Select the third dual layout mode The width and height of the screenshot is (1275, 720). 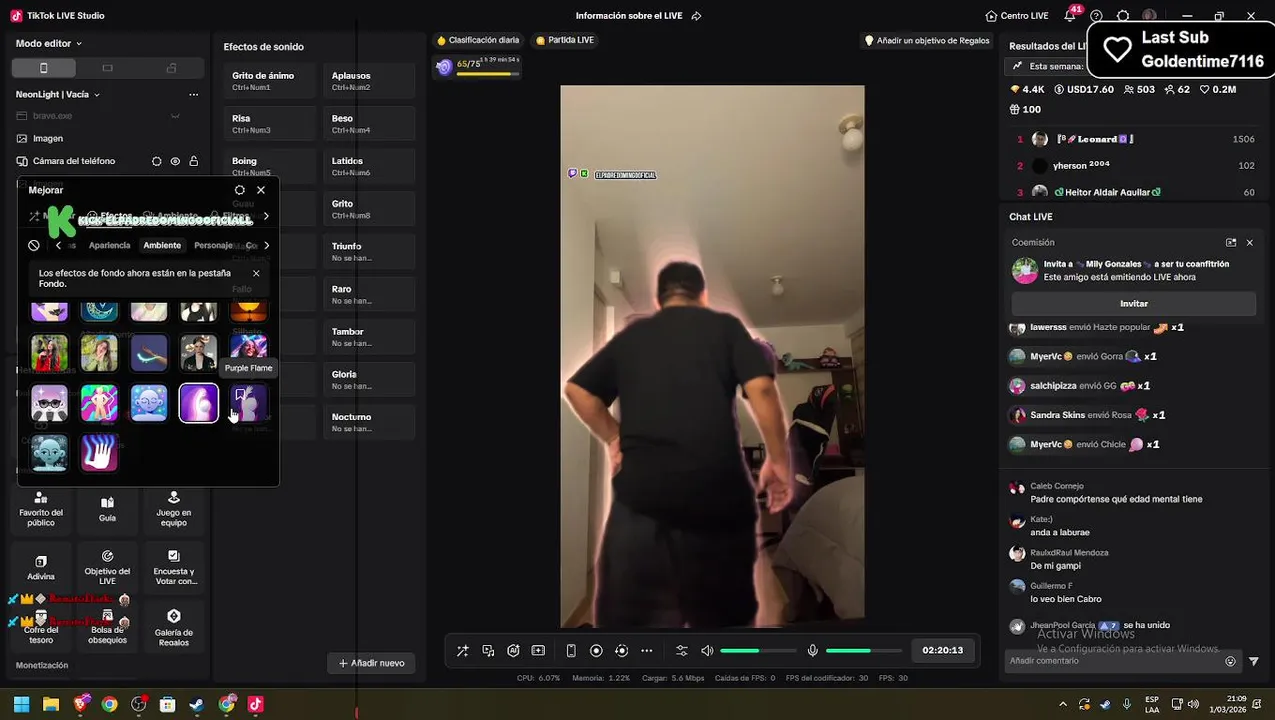click(x=171, y=68)
